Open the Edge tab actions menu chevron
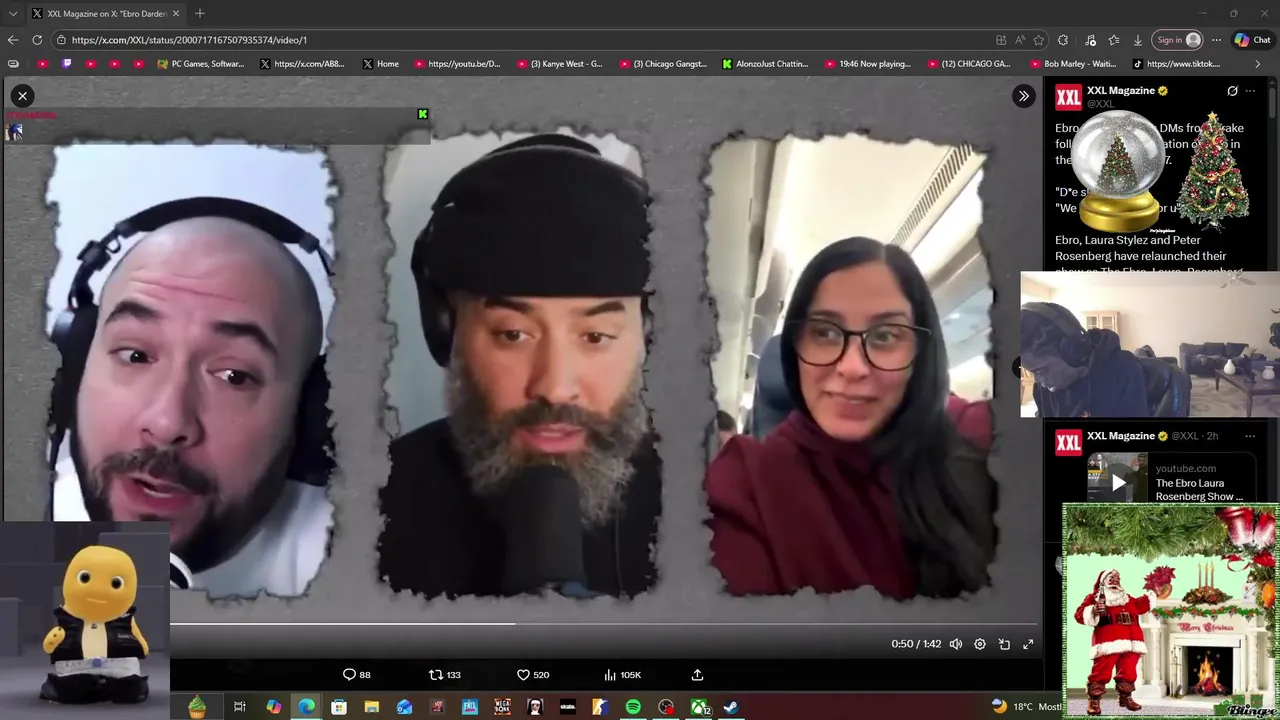The height and width of the screenshot is (720, 1280). [x=12, y=13]
